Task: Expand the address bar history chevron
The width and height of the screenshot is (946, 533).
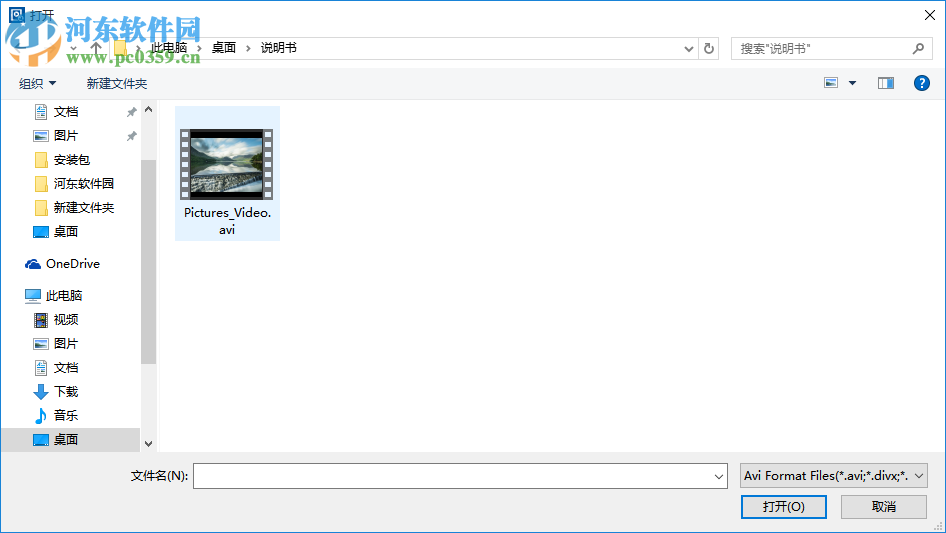Action: click(688, 49)
